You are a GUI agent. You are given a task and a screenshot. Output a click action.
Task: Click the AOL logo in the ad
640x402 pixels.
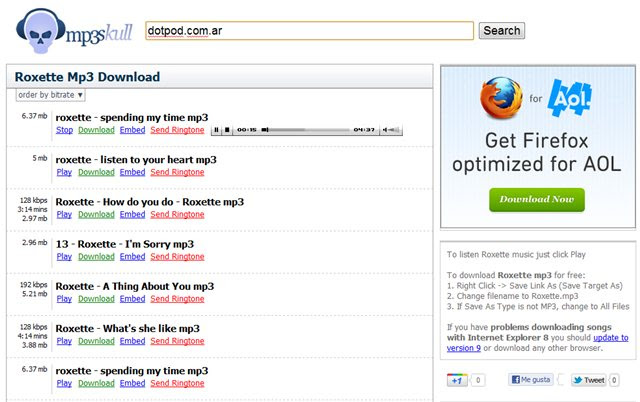(x=570, y=98)
